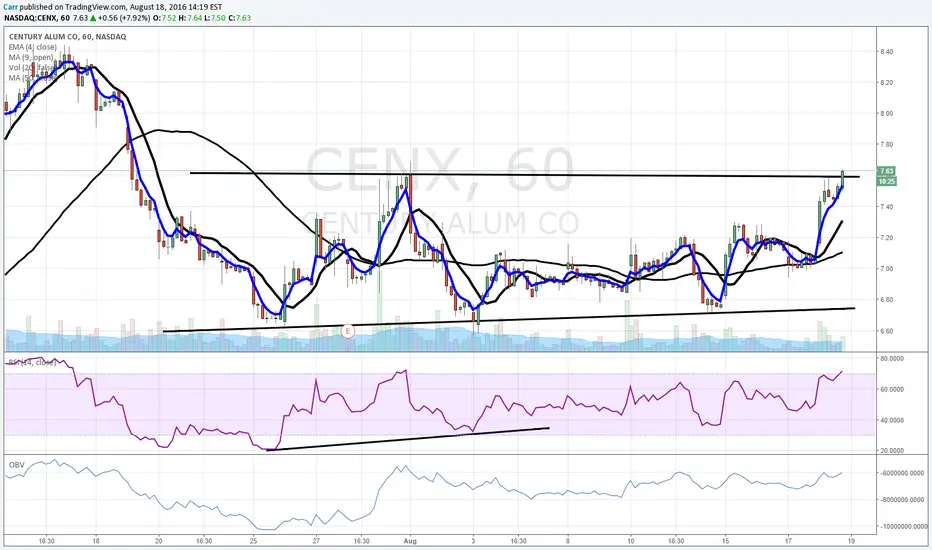
Task: Click the 8.20 price axis label
Action: 886,83
